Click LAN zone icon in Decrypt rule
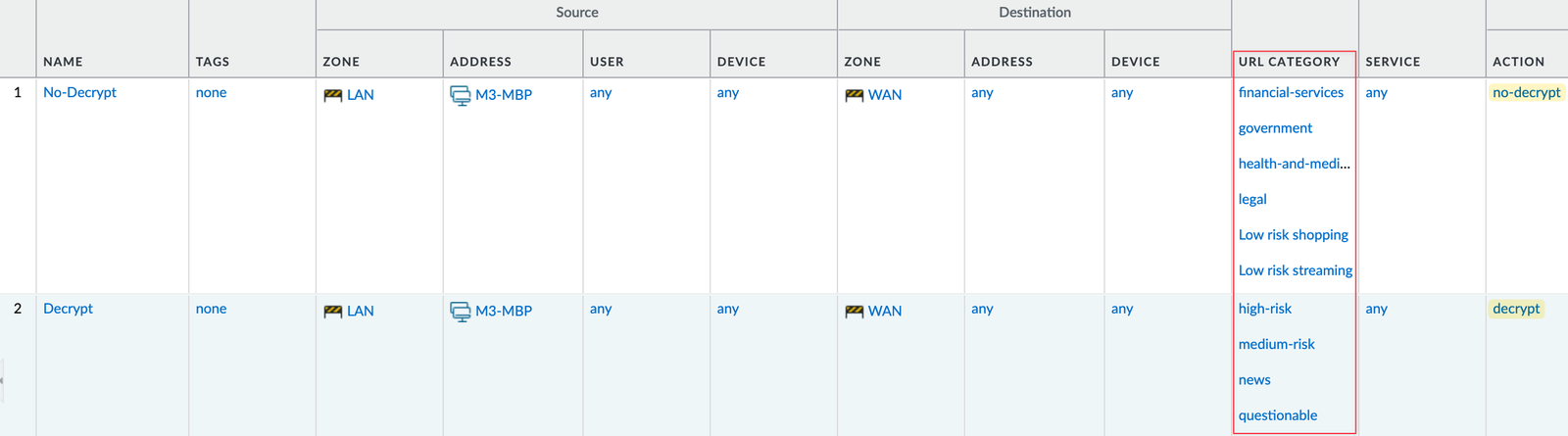The width and height of the screenshot is (1568, 436). 333,312
